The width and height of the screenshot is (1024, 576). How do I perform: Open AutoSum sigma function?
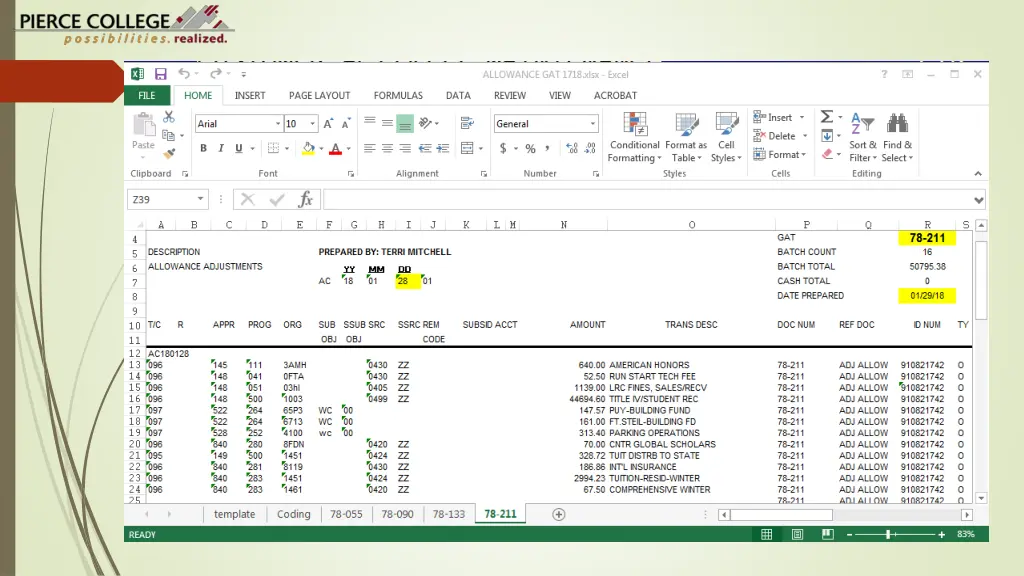827,117
